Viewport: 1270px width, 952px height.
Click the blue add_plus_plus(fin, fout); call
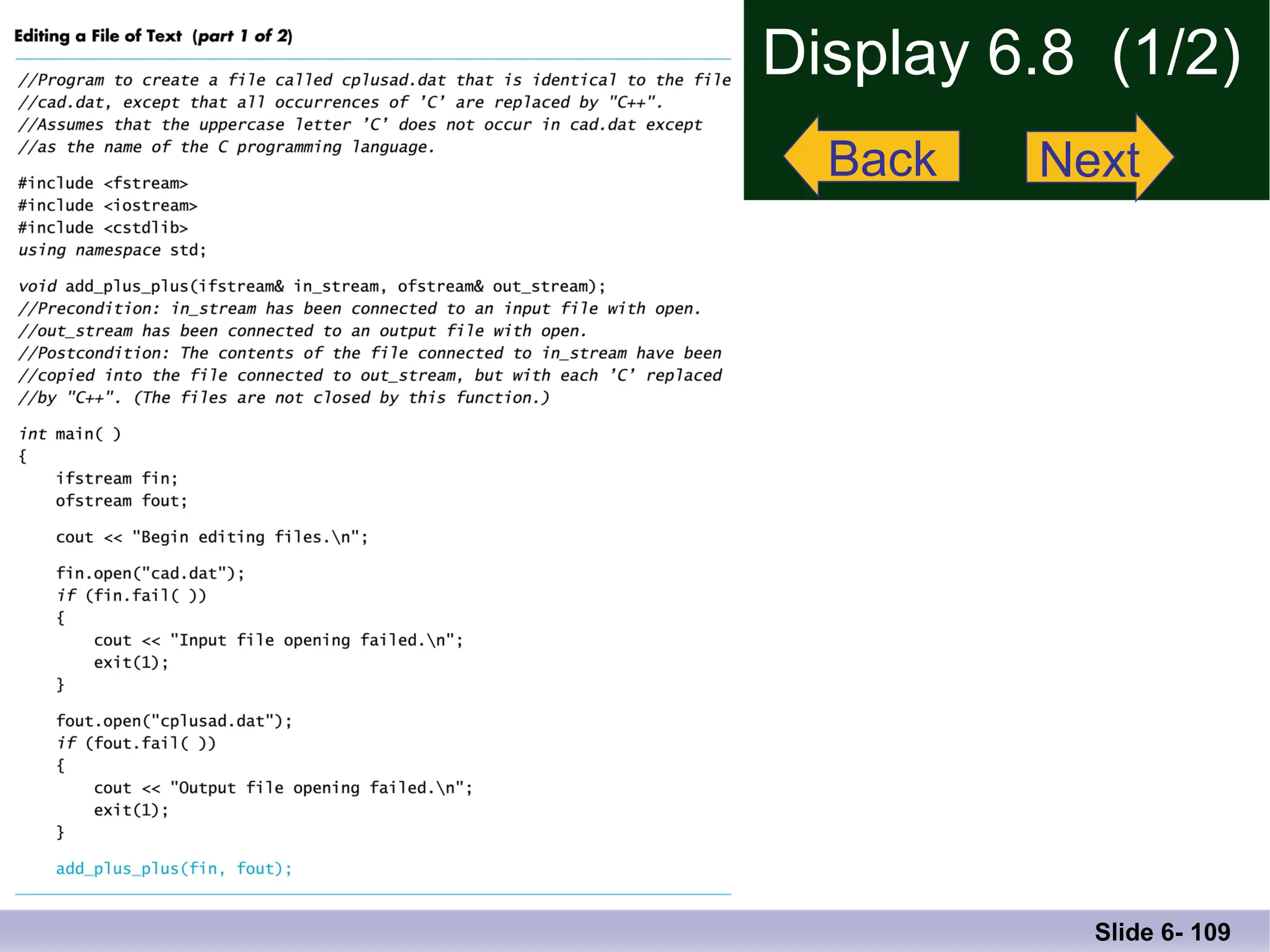click(174, 868)
